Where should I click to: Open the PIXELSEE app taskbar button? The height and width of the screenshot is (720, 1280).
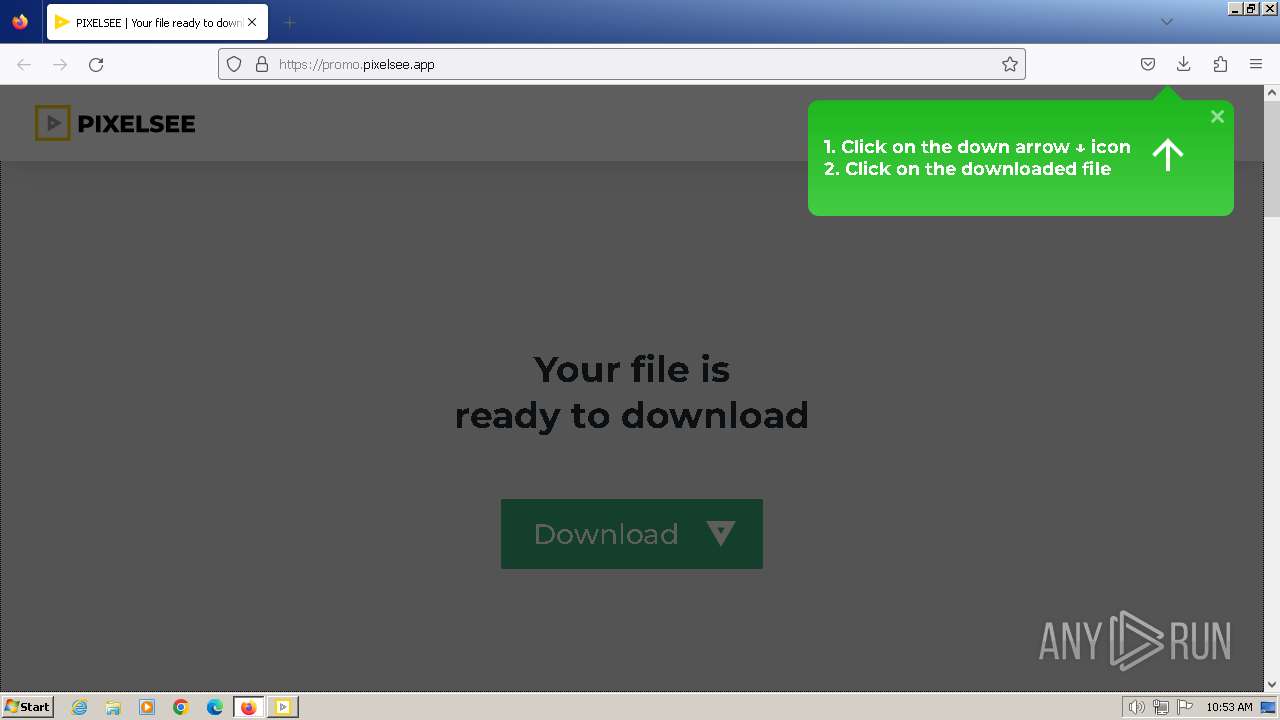[x=283, y=707]
